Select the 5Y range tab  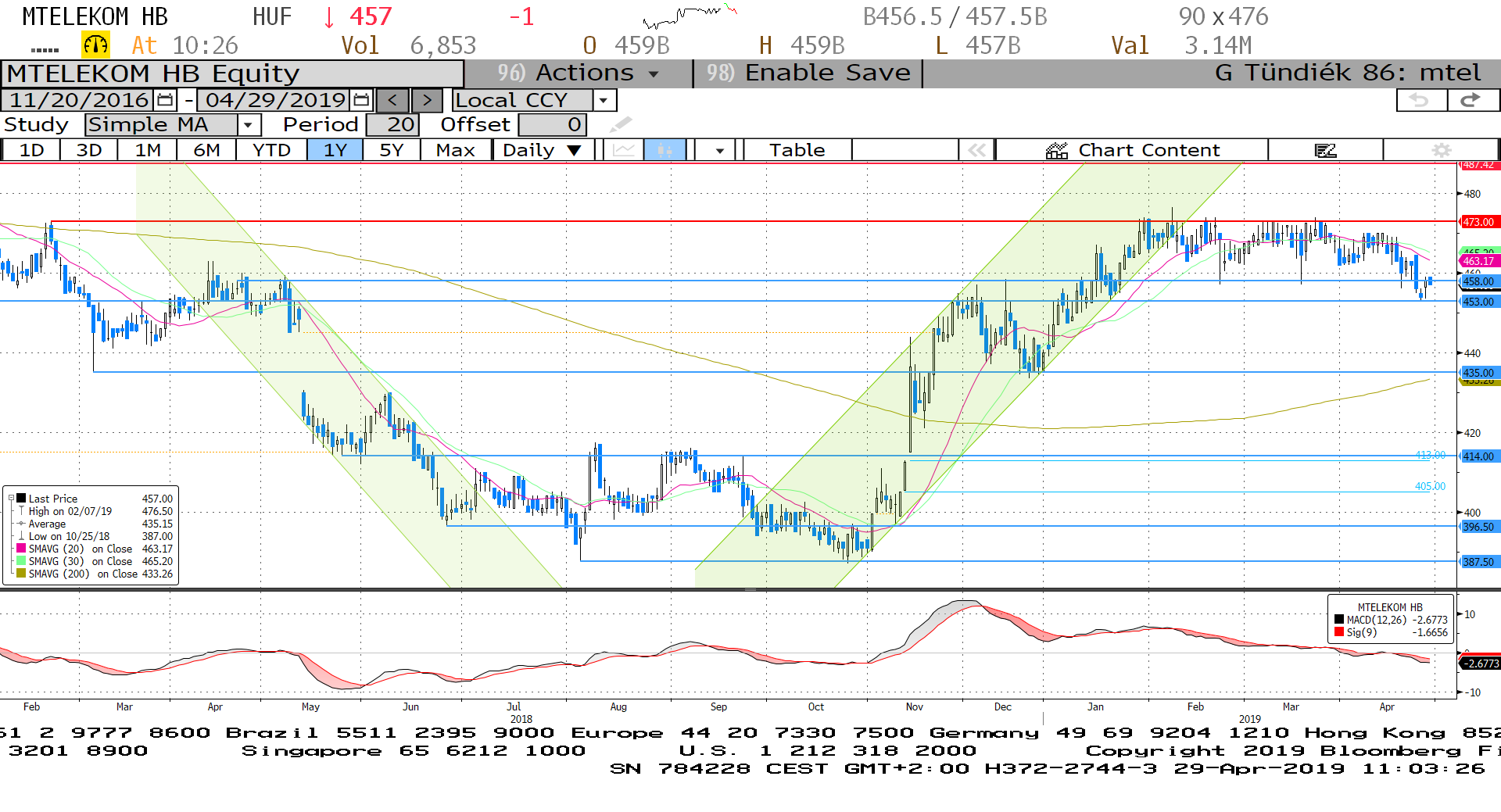tap(392, 150)
